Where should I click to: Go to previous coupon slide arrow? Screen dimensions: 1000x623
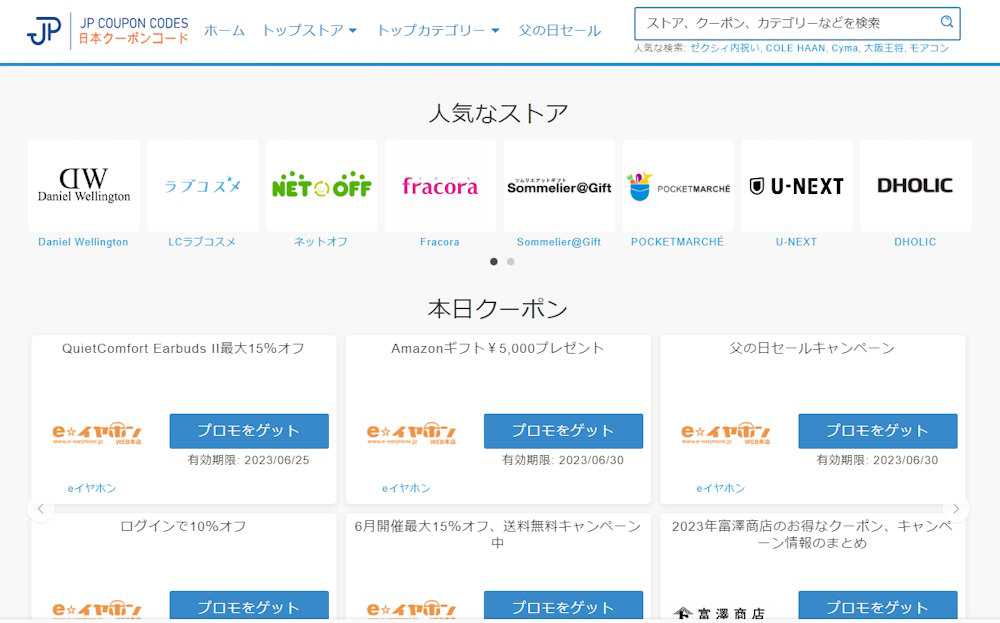pos(41,509)
